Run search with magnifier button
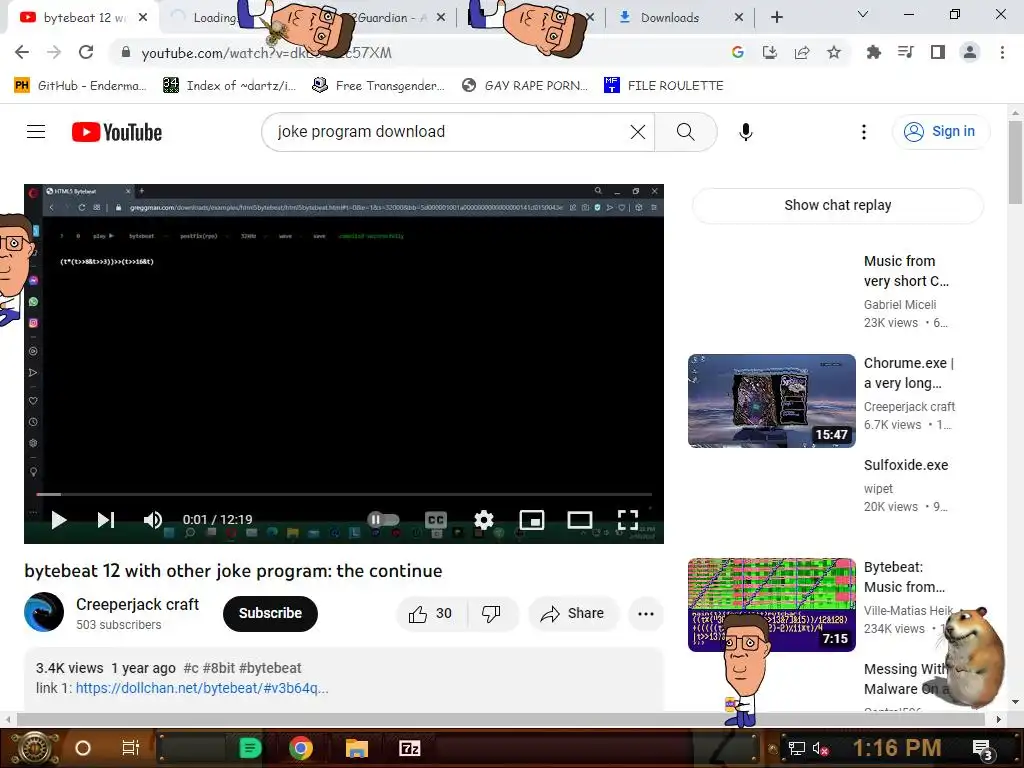 (686, 132)
